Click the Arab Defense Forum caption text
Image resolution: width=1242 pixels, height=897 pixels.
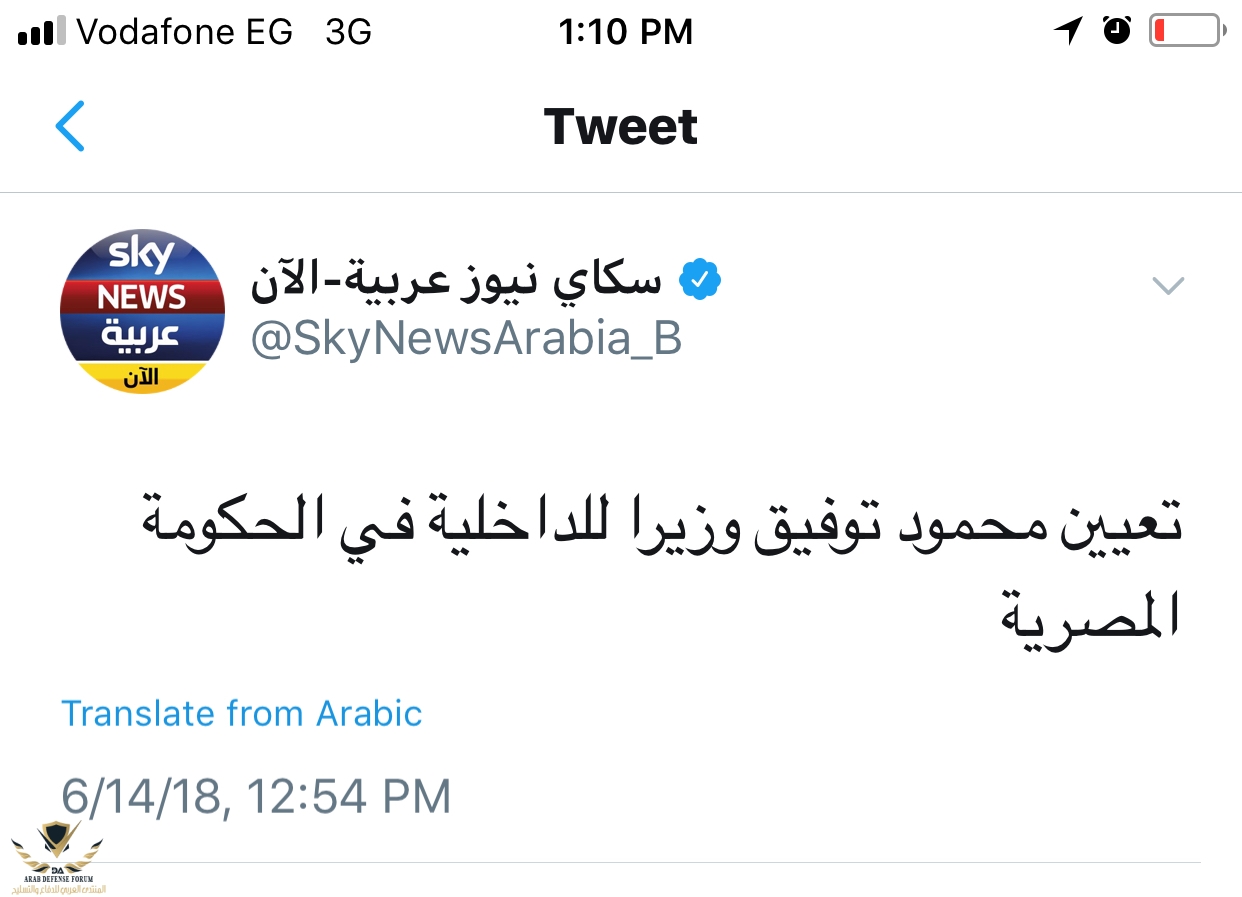click(x=58, y=884)
